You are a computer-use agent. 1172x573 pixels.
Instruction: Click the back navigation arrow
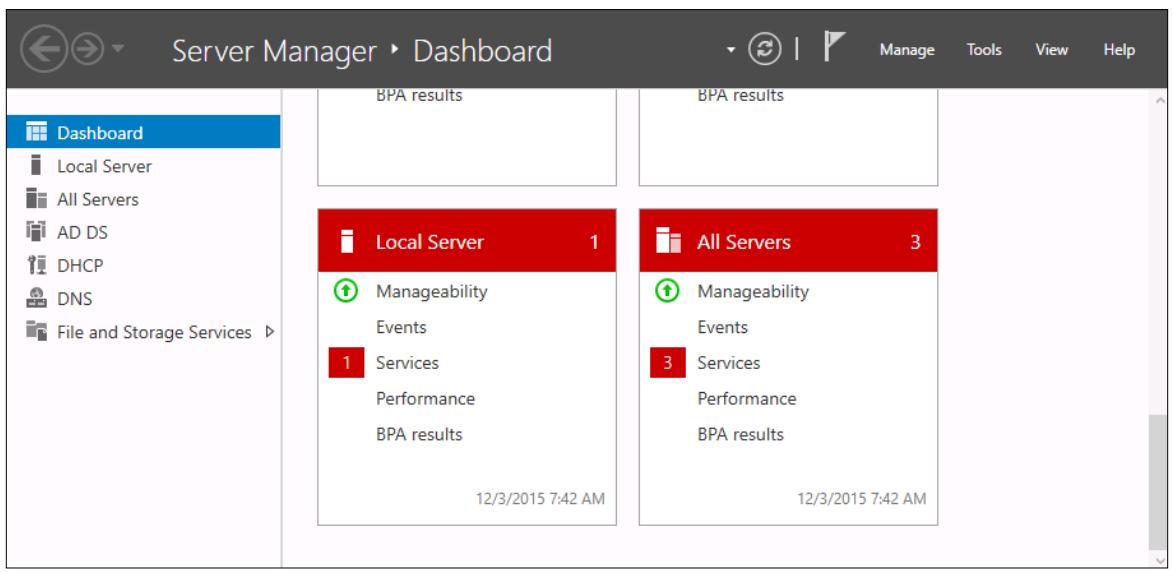pos(44,50)
